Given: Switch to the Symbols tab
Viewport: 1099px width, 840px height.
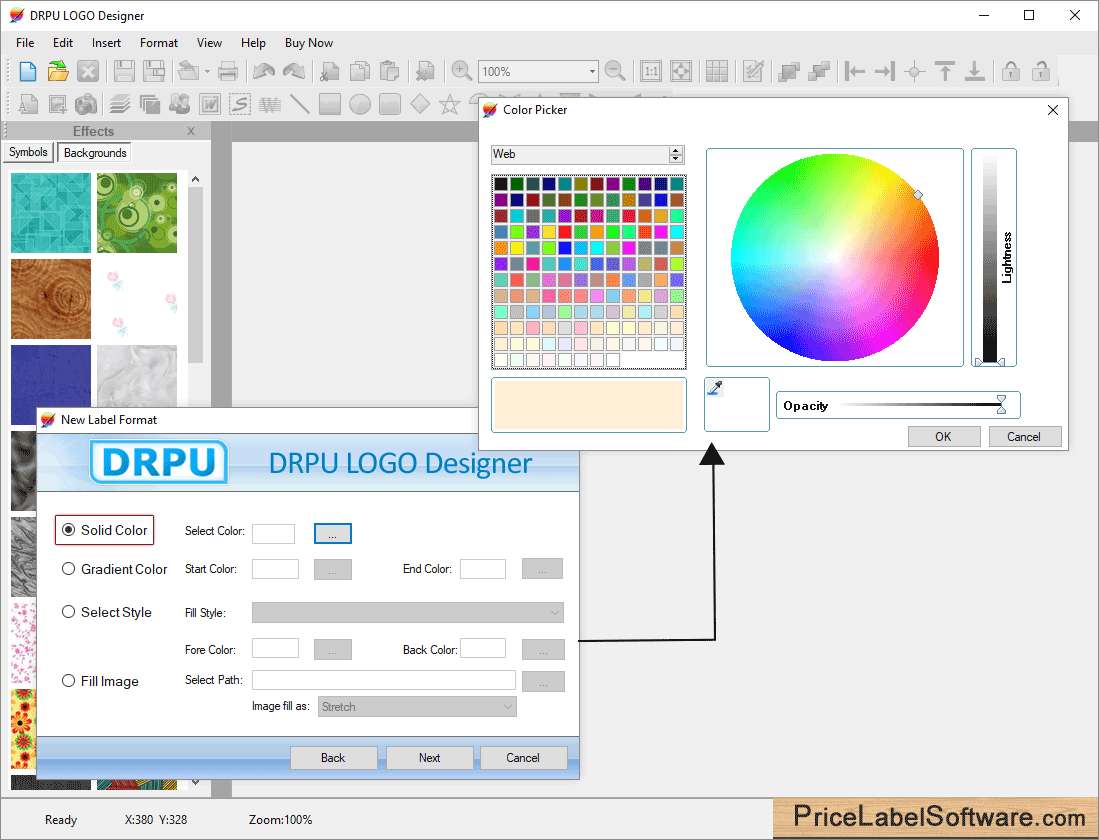Looking at the screenshot, I should point(28,152).
